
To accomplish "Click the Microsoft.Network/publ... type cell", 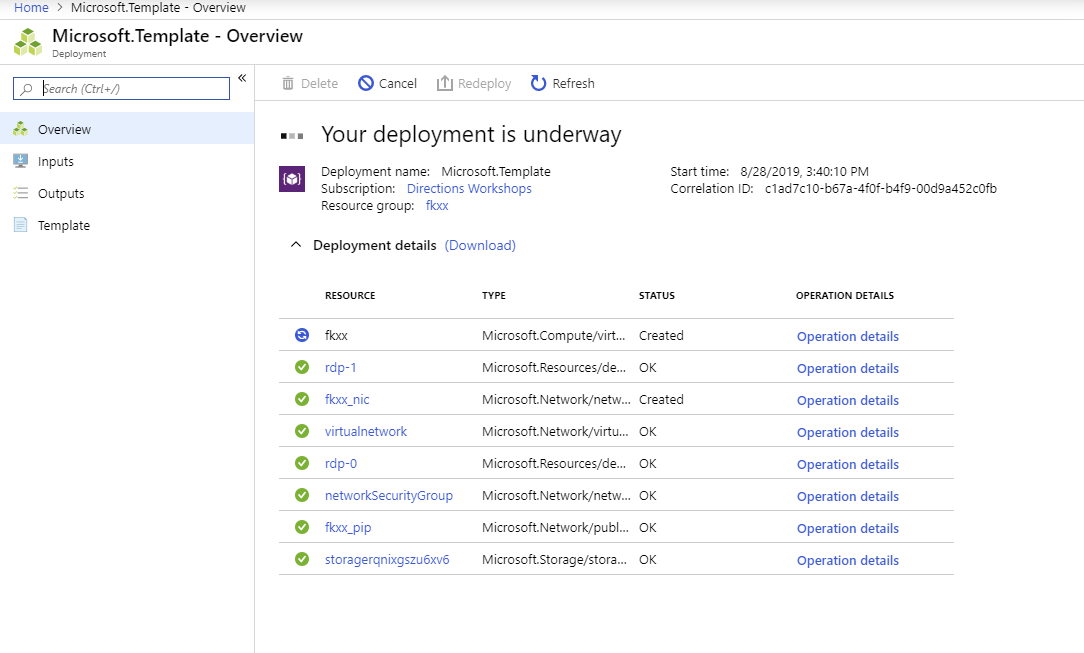I will pyautogui.click(x=555, y=527).
